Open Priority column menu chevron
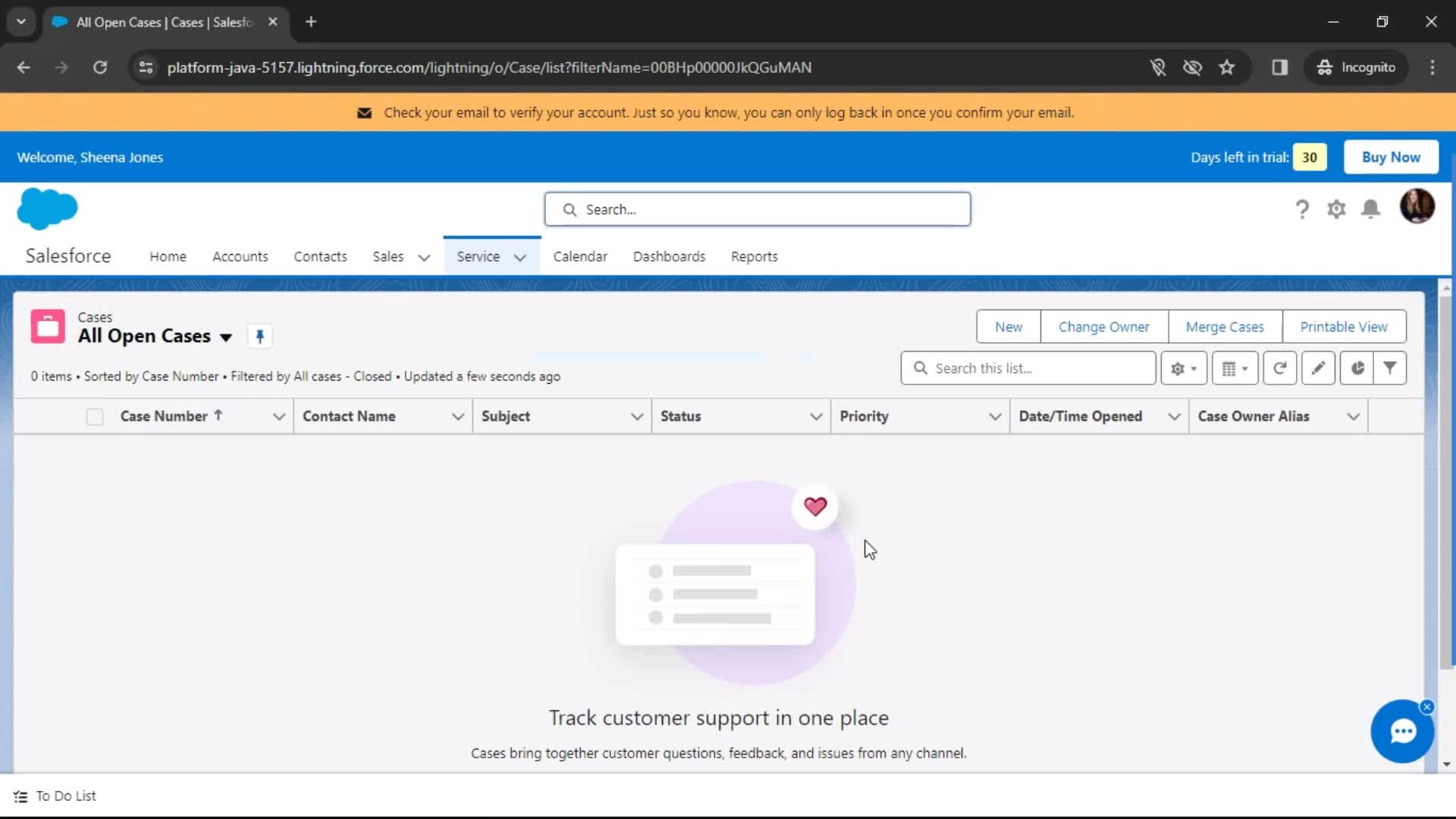 (x=995, y=416)
